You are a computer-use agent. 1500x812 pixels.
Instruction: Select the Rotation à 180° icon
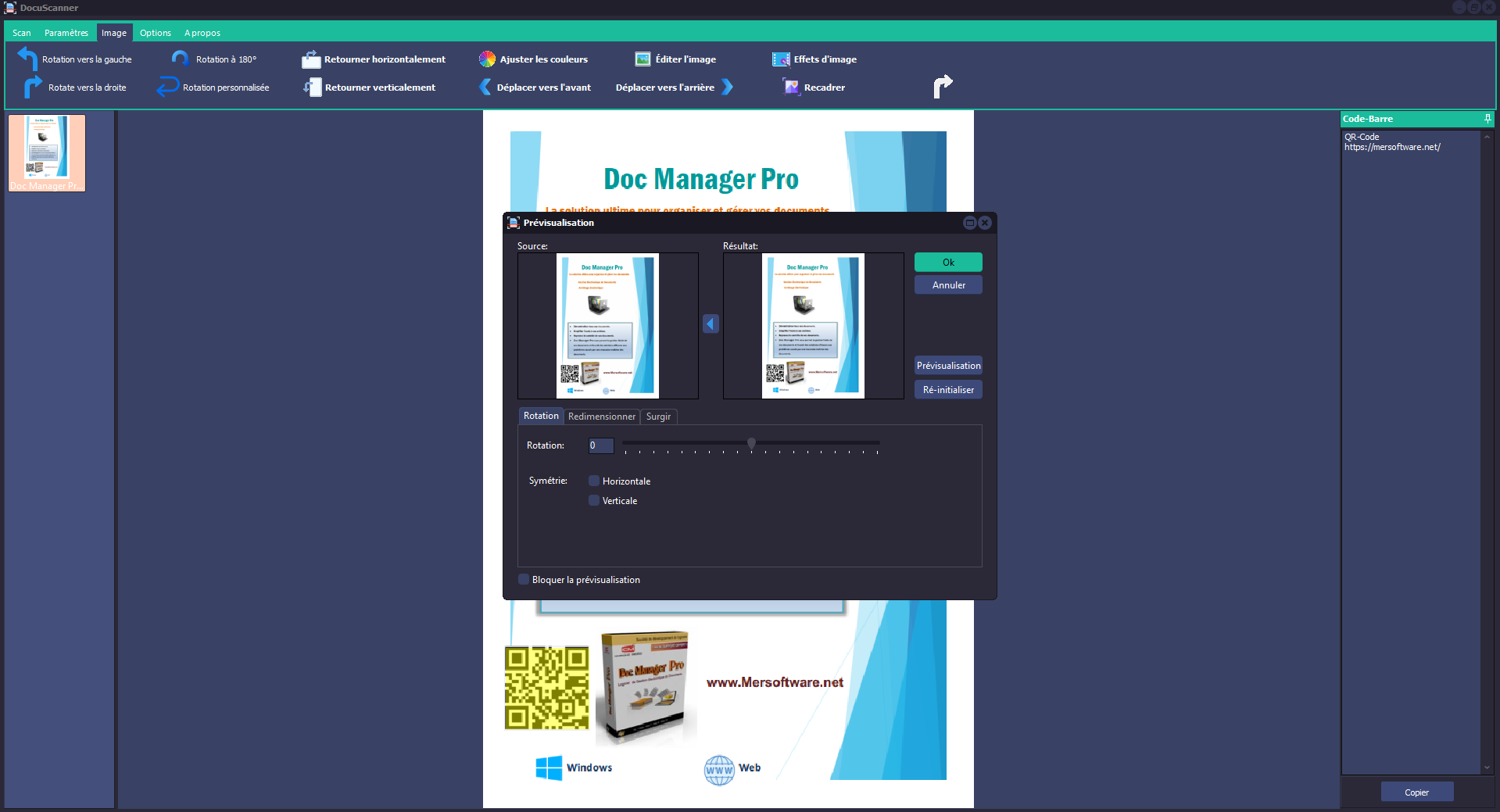coord(180,59)
